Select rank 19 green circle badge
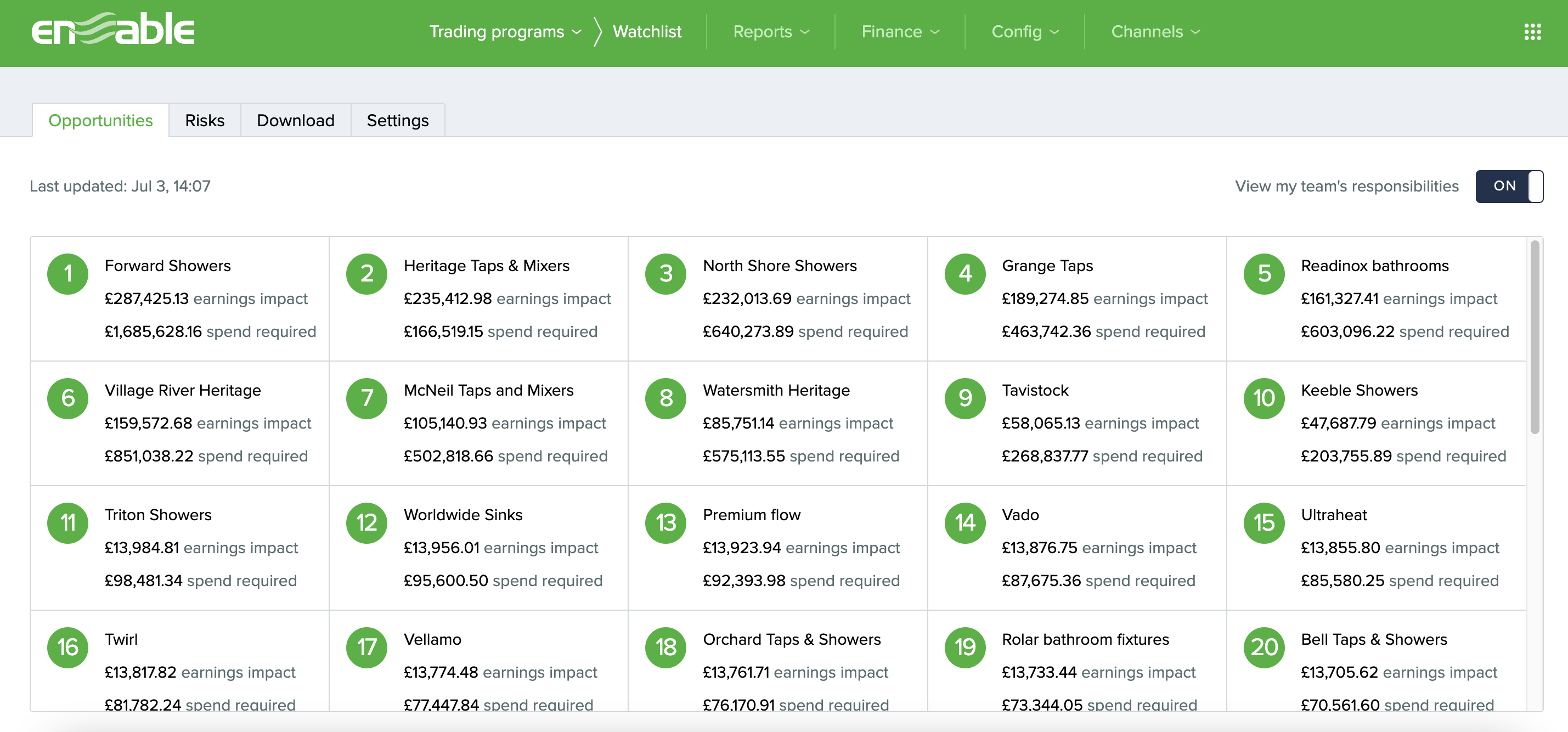The height and width of the screenshot is (732, 1568). point(965,647)
